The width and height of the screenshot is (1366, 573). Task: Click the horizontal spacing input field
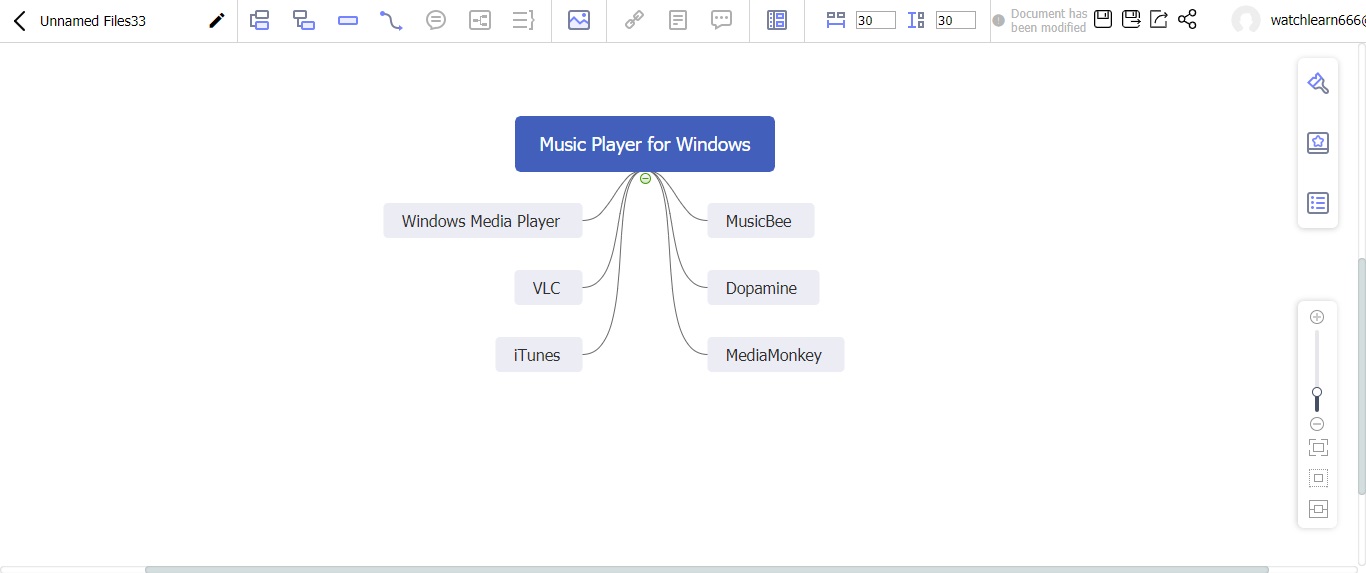click(x=875, y=20)
